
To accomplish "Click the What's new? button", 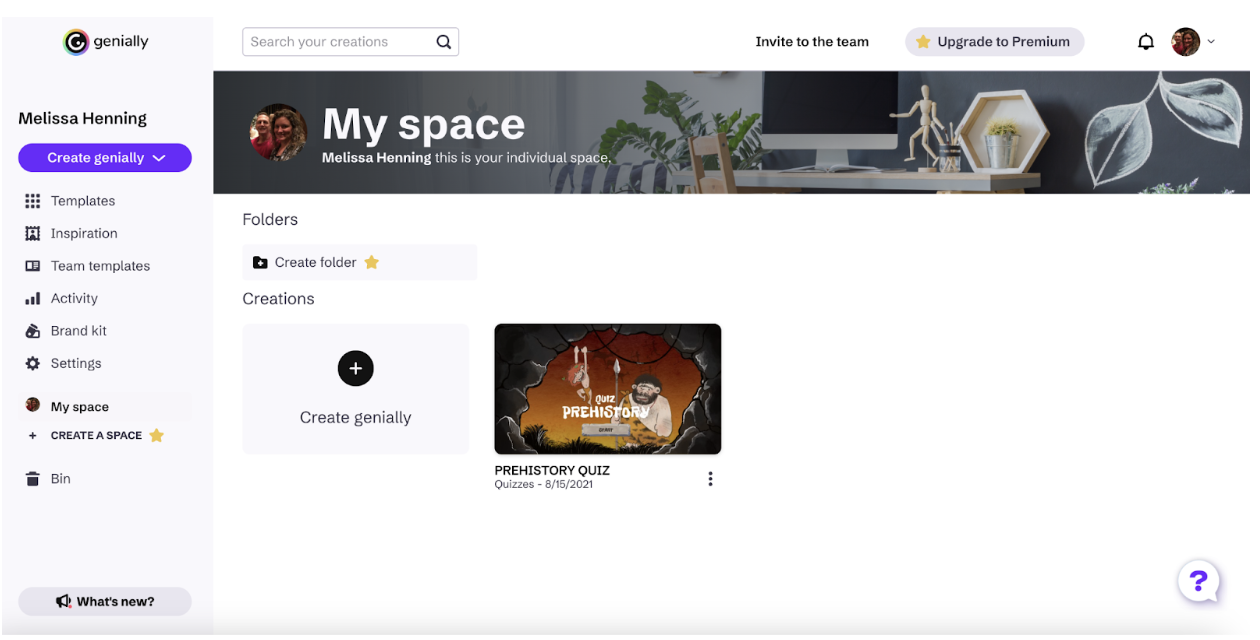I will click(105, 601).
